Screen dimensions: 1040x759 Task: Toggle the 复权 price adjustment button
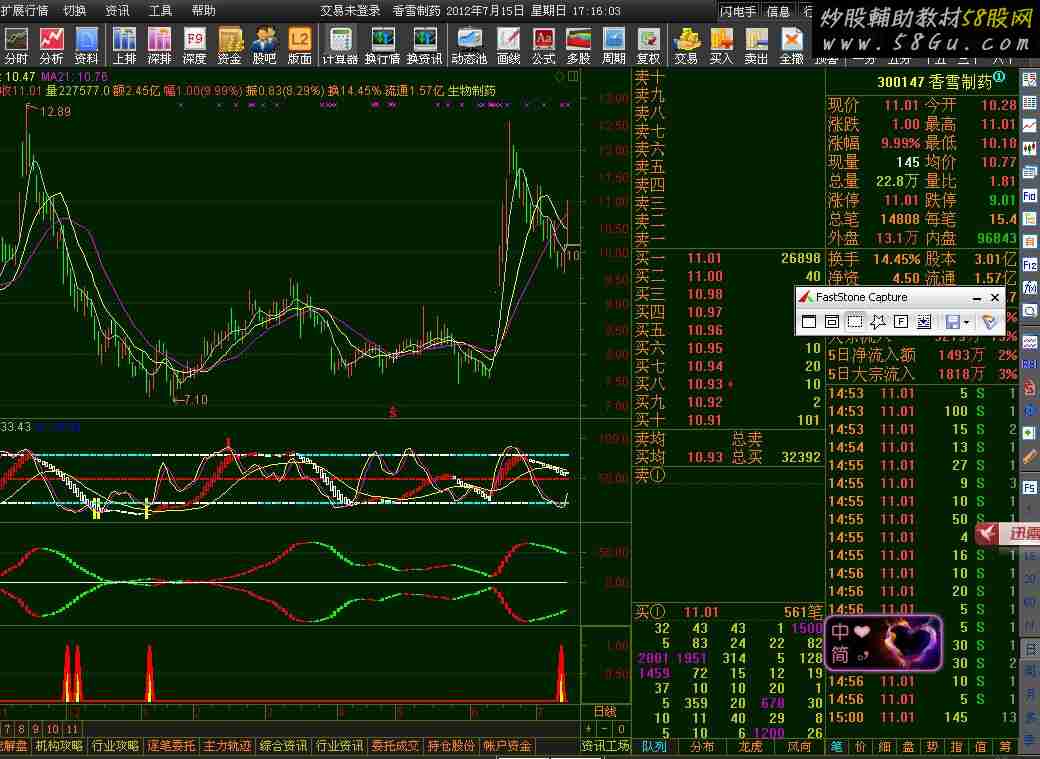(649, 44)
